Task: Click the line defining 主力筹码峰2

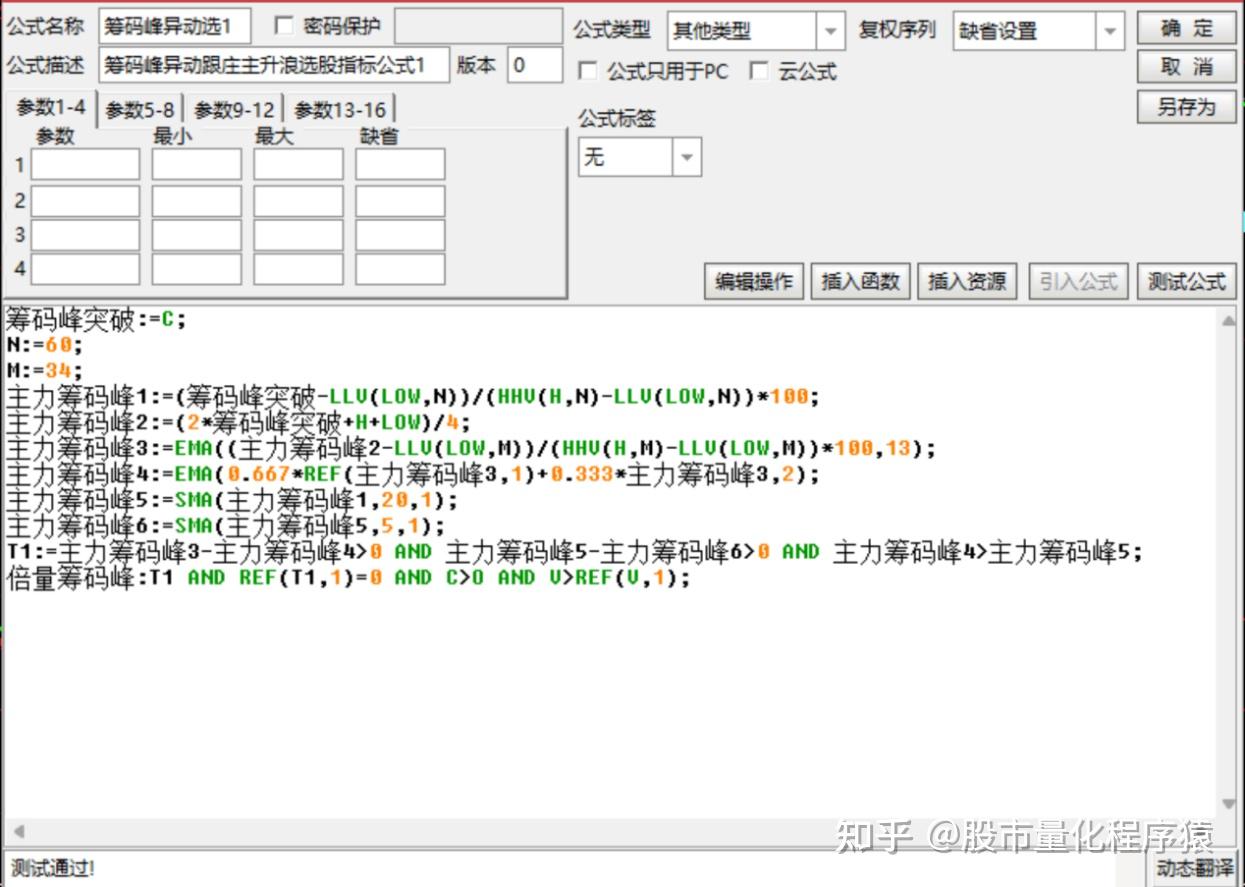Action: tap(238, 422)
